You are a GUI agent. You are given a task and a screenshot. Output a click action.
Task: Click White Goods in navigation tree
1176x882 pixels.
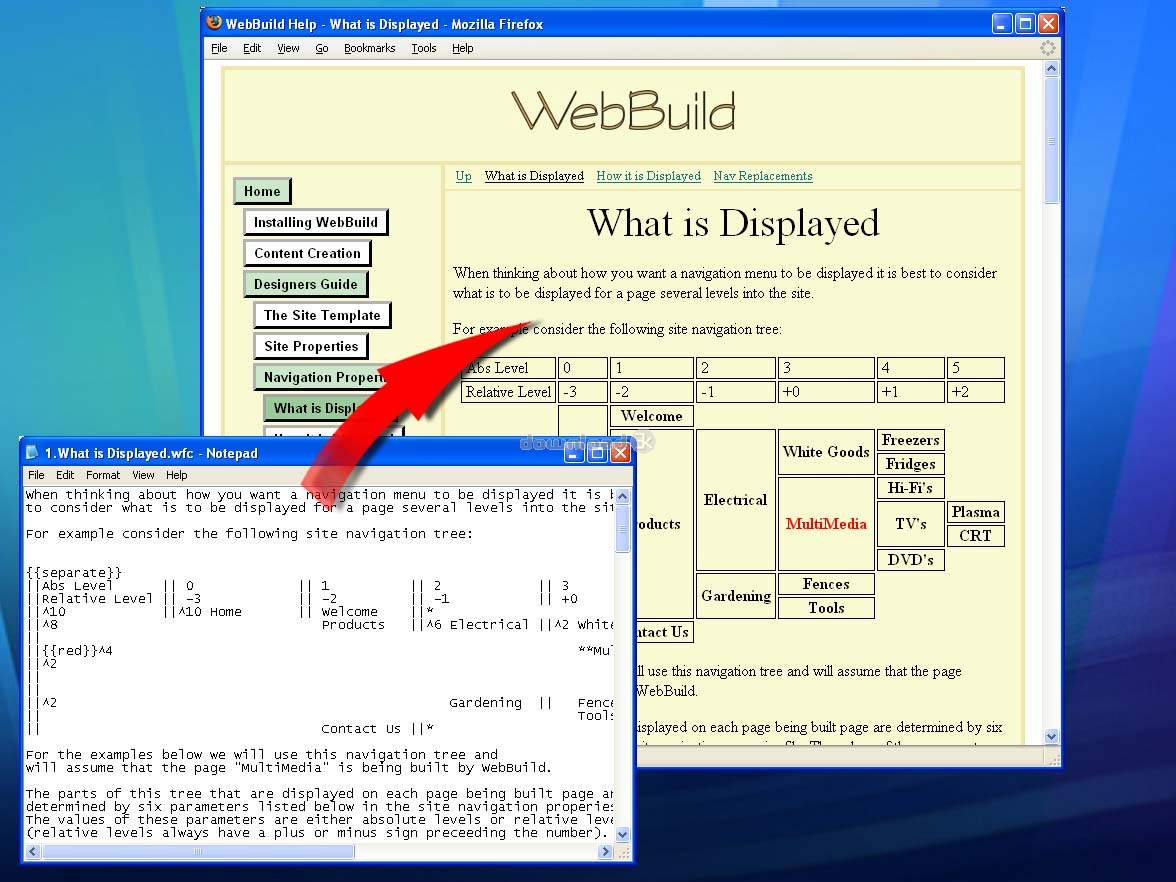826,452
